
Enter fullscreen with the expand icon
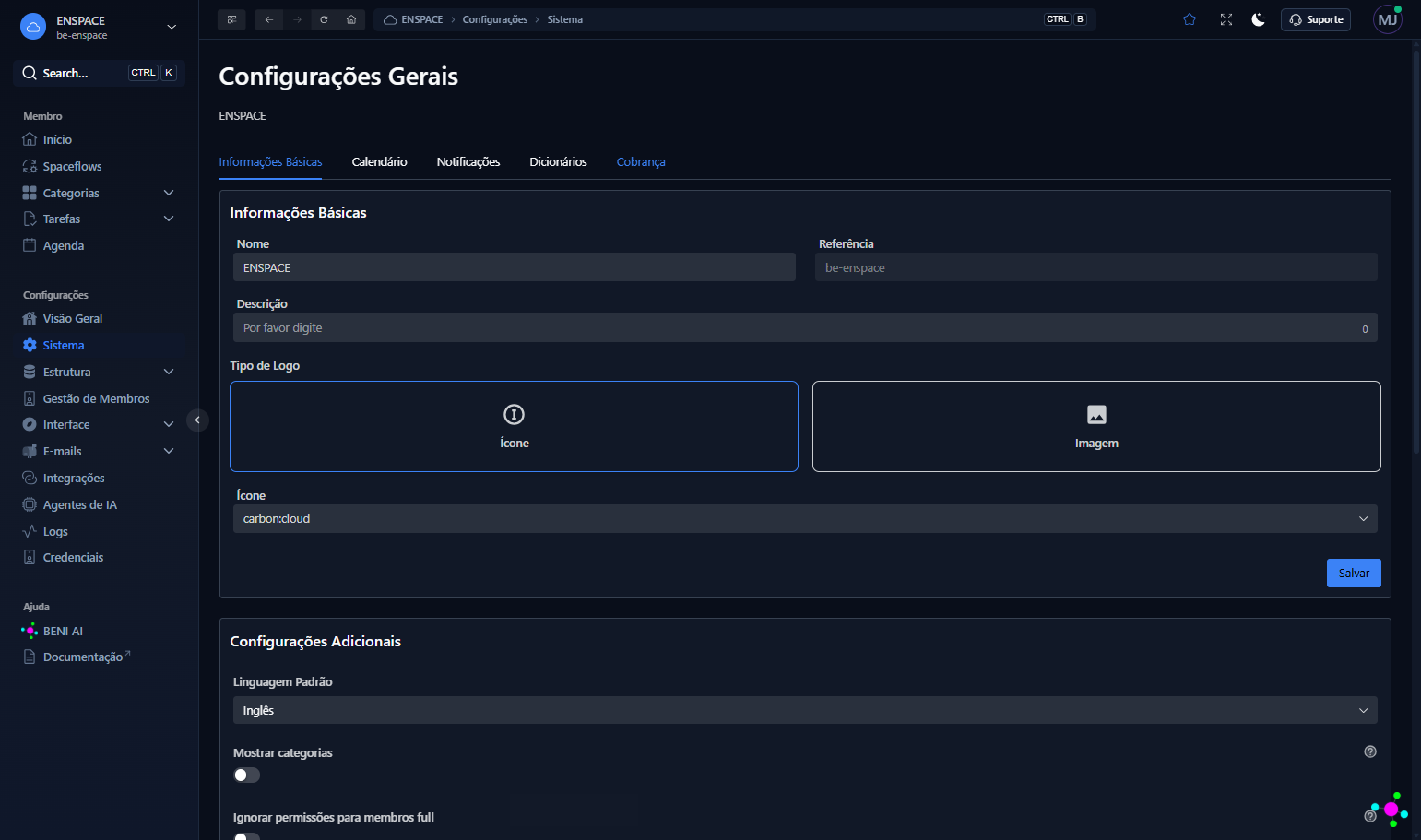[1226, 19]
